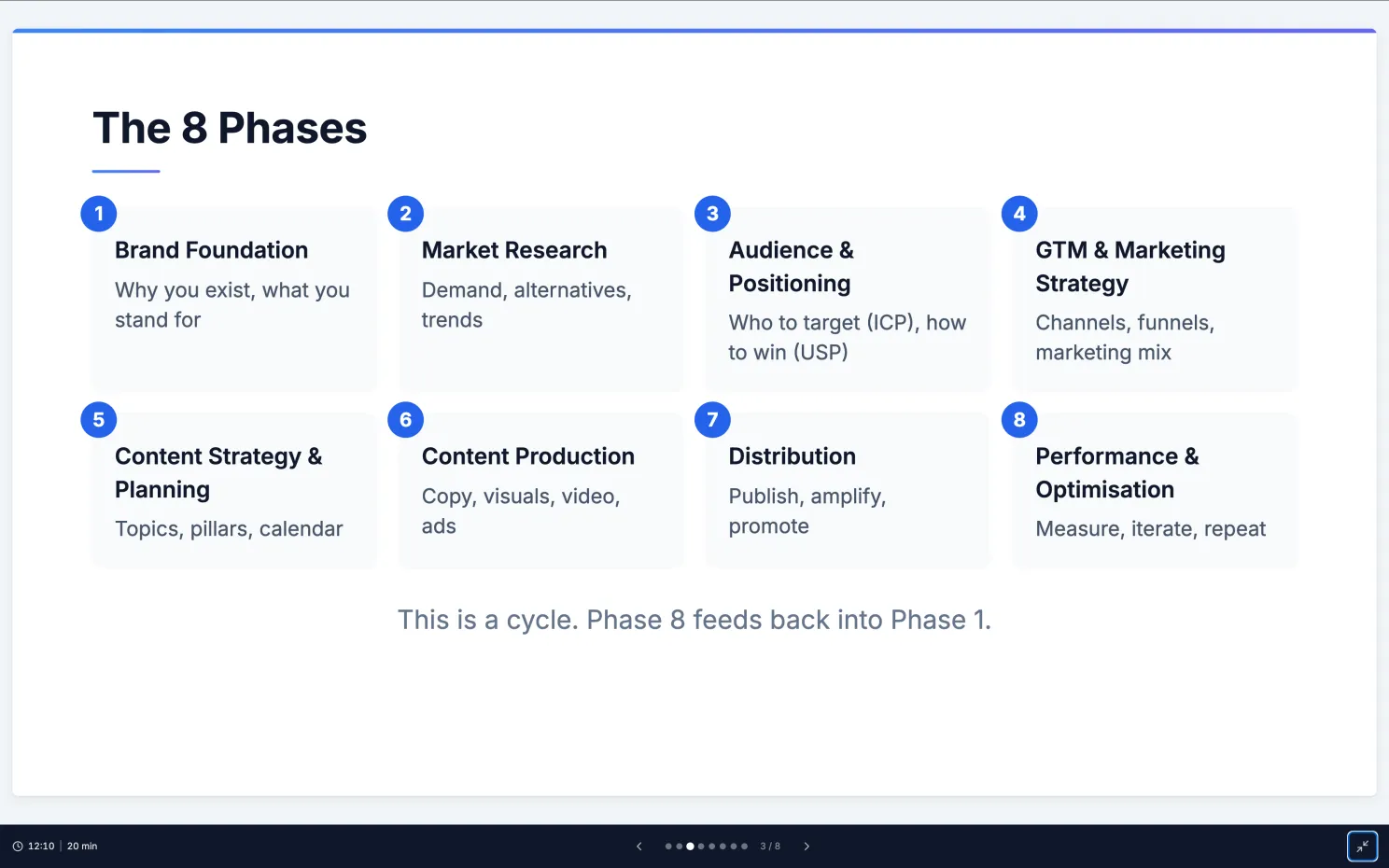Click the number 6 phase badge
The image size is (1389, 868).
405,420
